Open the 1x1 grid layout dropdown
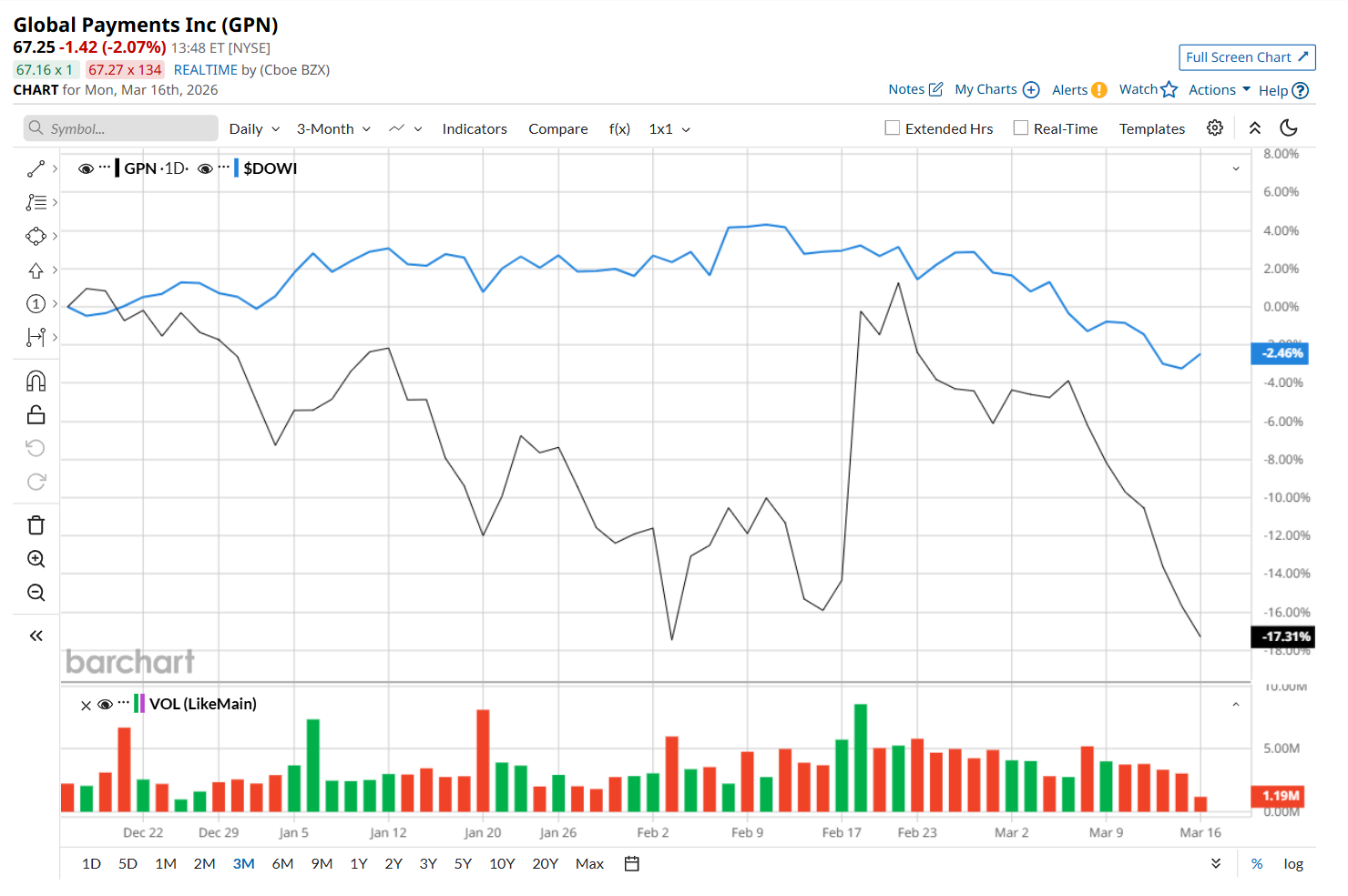1348x896 pixels. [x=669, y=128]
